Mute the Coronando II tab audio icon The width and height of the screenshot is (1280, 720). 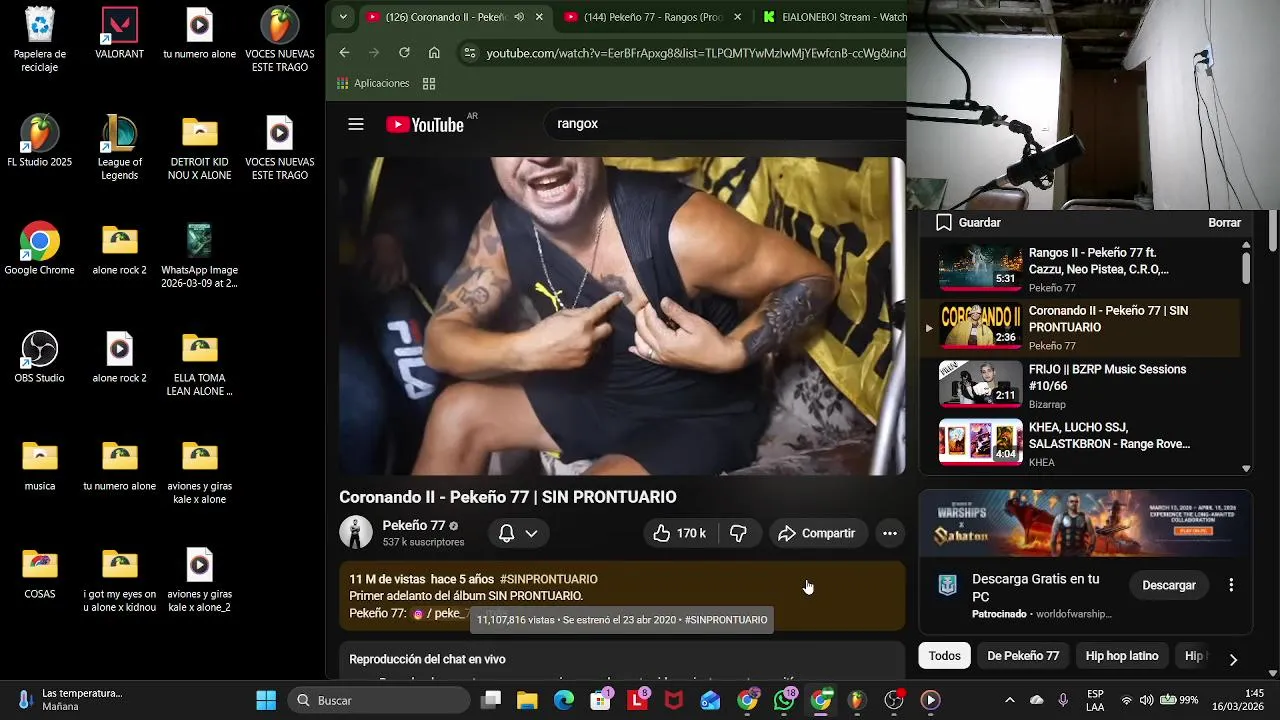pyautogui.click(x=518, y=17)
